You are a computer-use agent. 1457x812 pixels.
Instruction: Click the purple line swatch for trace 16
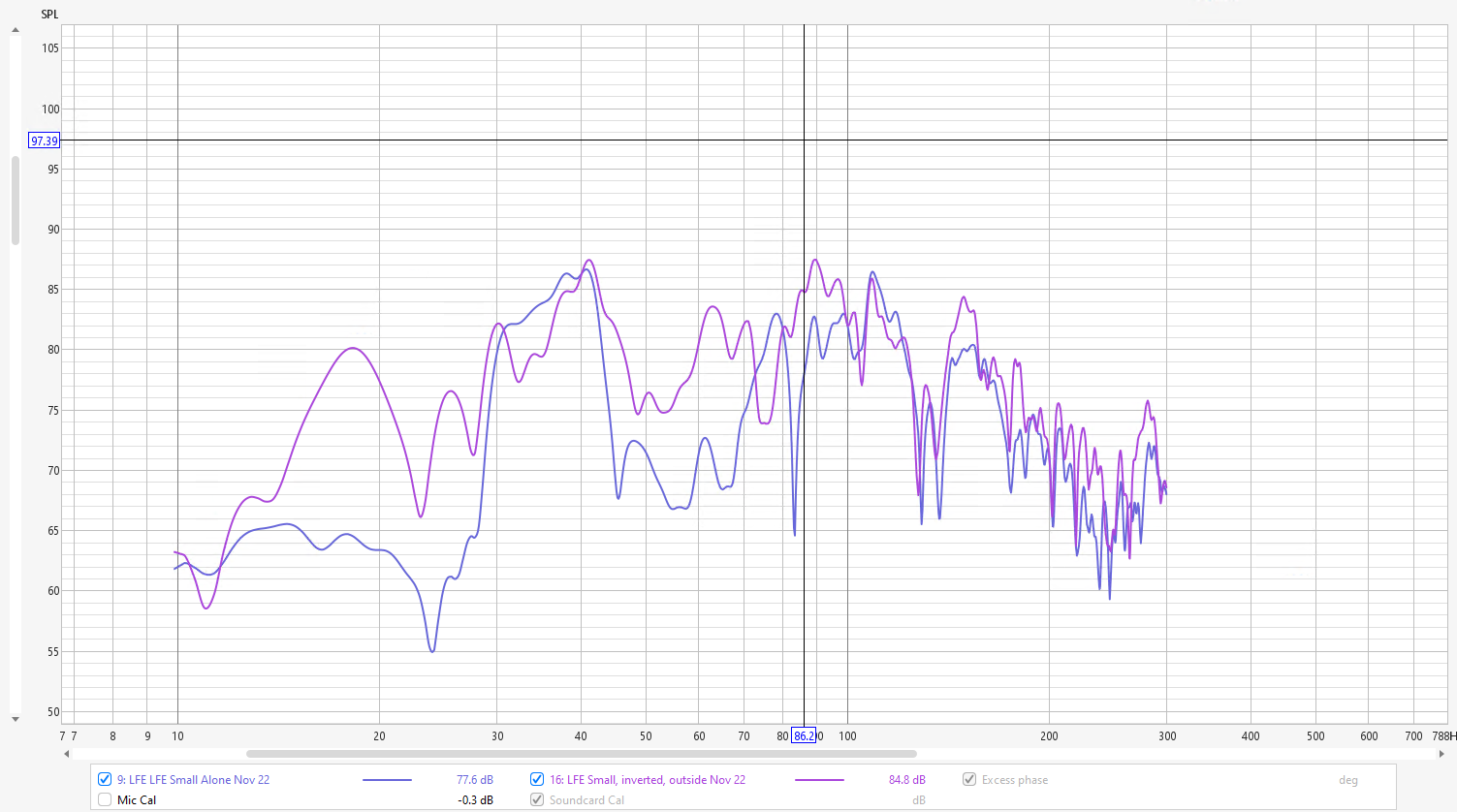pyautogui.click(x=819, y=780)
